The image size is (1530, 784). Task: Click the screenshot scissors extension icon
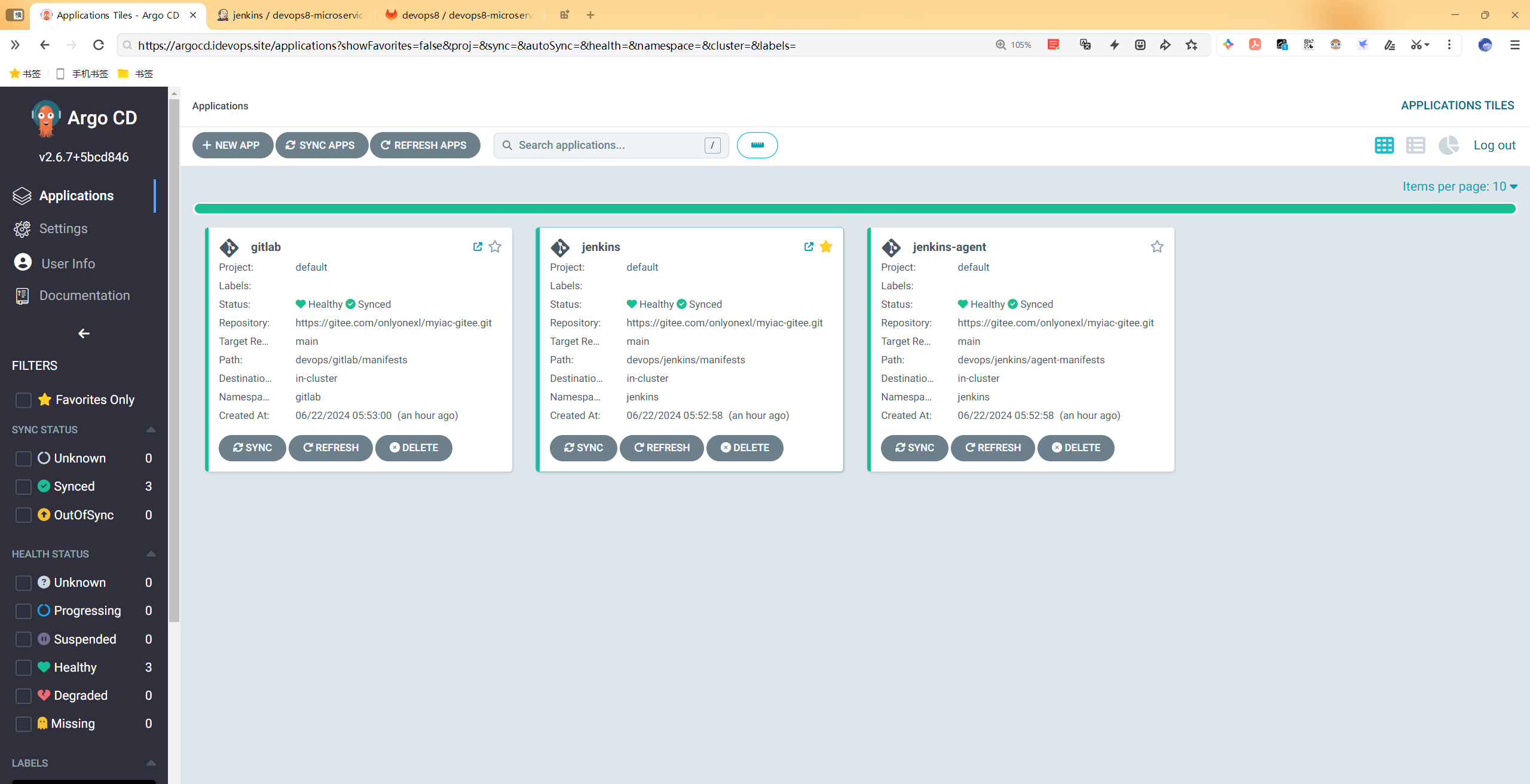click(x=1416, y=45)
